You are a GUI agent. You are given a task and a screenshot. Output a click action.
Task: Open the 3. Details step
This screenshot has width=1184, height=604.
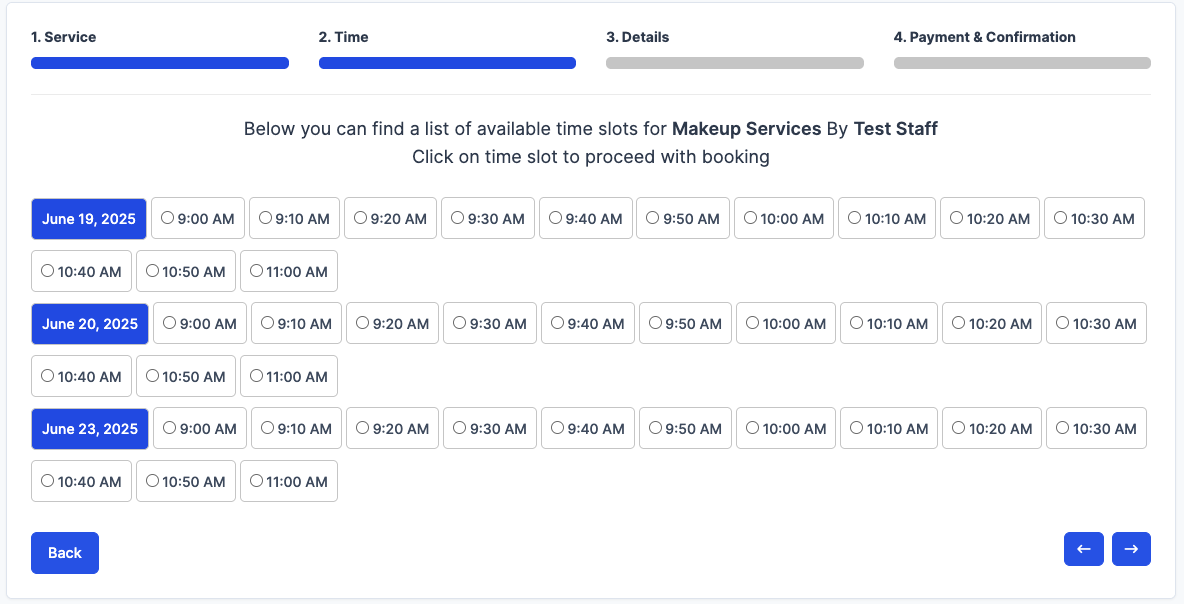tap(637, 37)
